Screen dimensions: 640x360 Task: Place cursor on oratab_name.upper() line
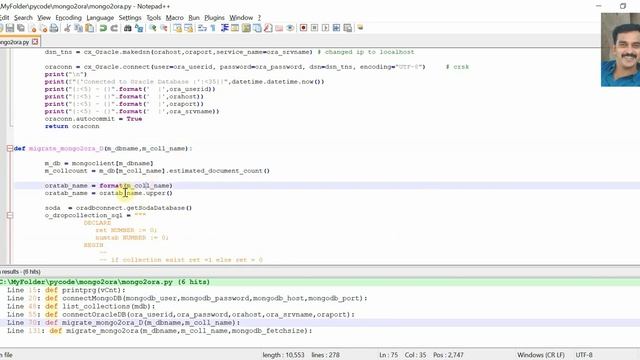pos(109,193)
